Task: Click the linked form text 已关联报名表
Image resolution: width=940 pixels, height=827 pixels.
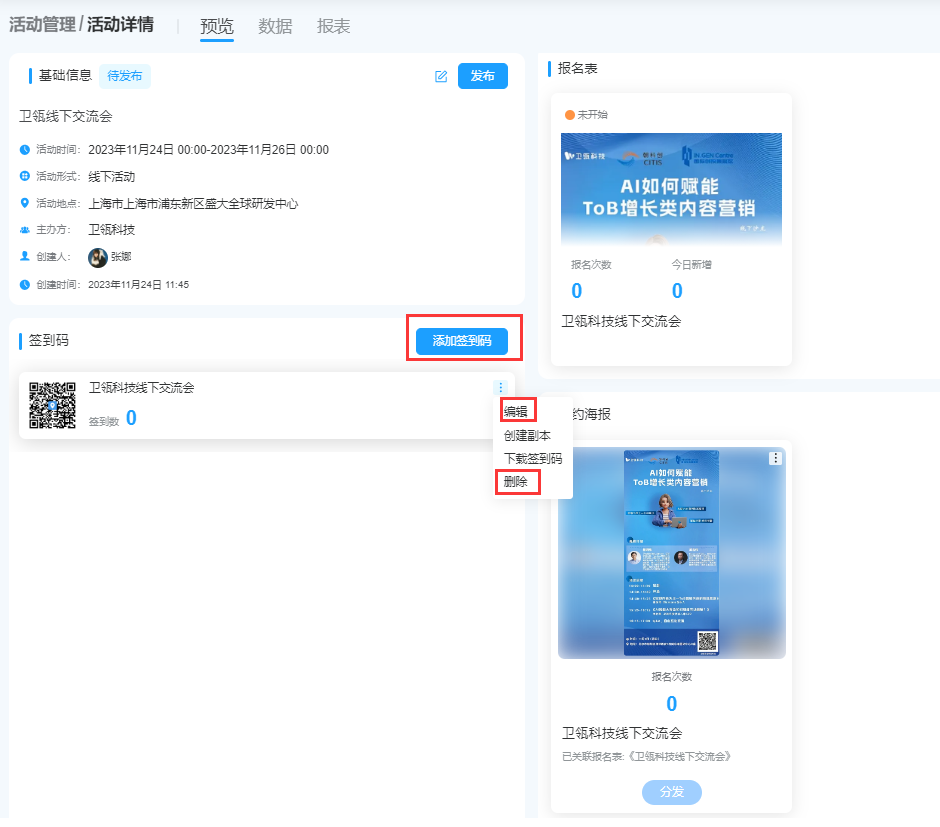Action: (x=646, y=756)
